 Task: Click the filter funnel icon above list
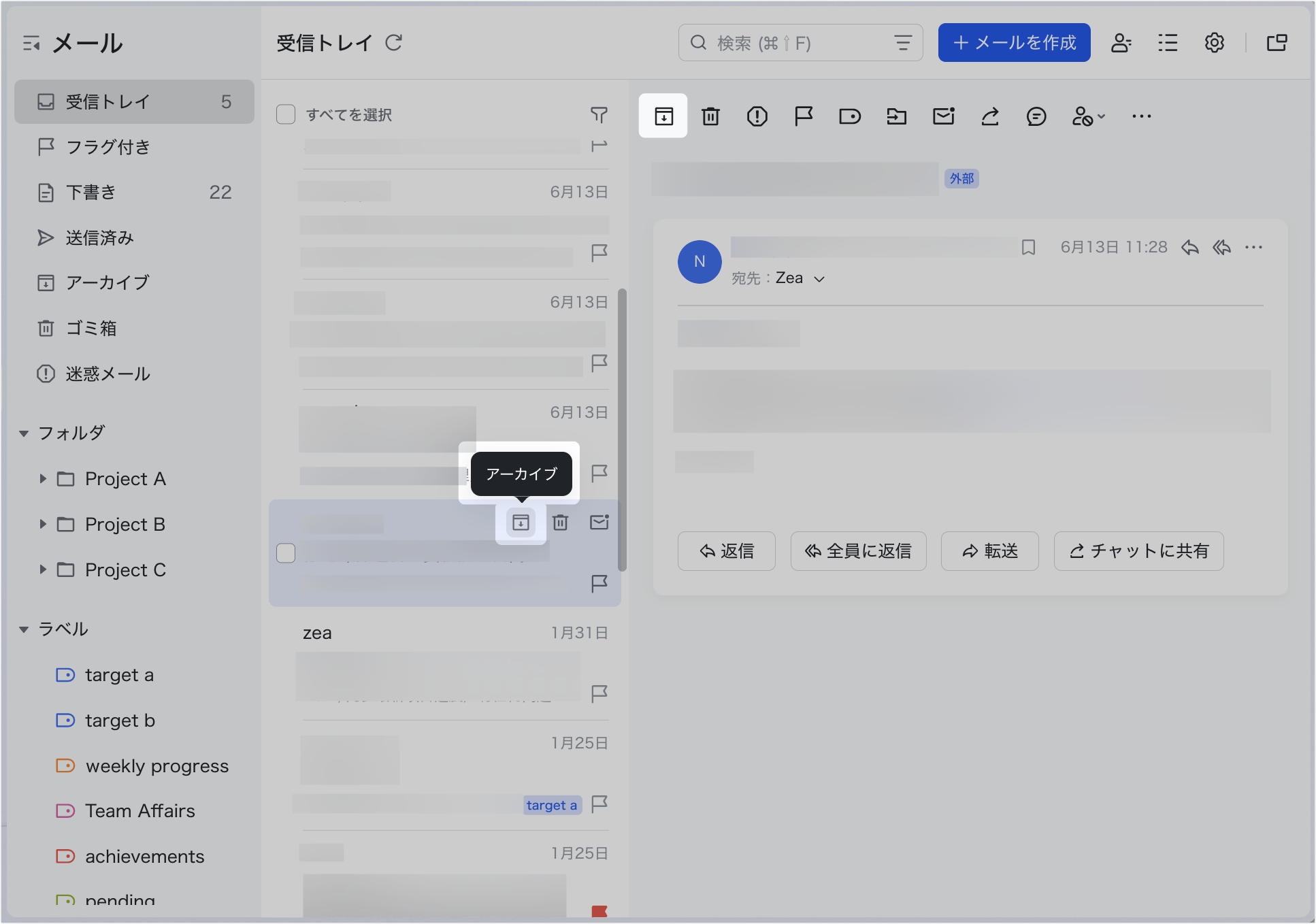pyautogui.click(x=599, y=115)
